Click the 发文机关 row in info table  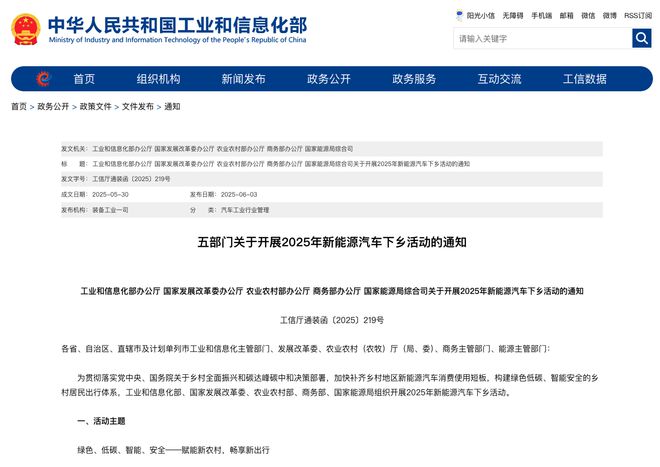(x=332, y=149)
